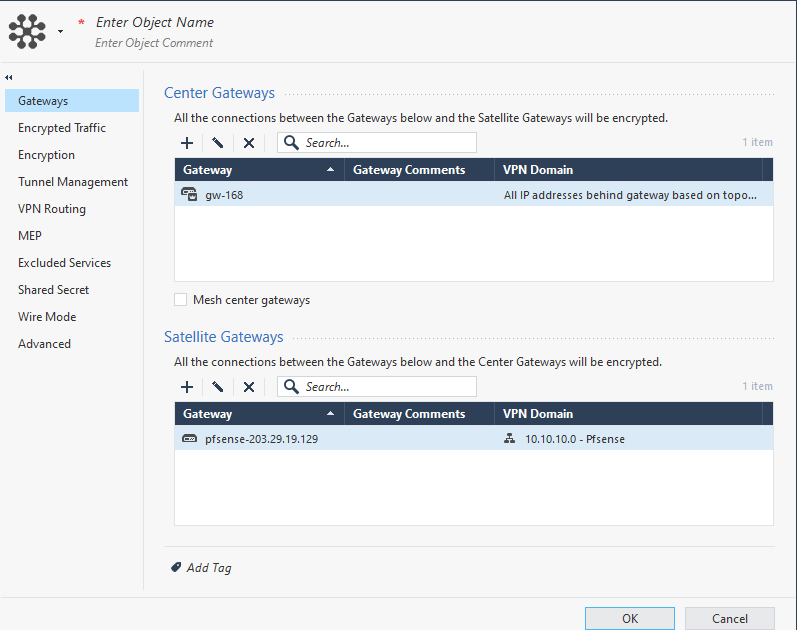This screenshot has height=630, width=797.
Task: Open dropdown arrow next to community icon
Action: (x=60, y=32)
